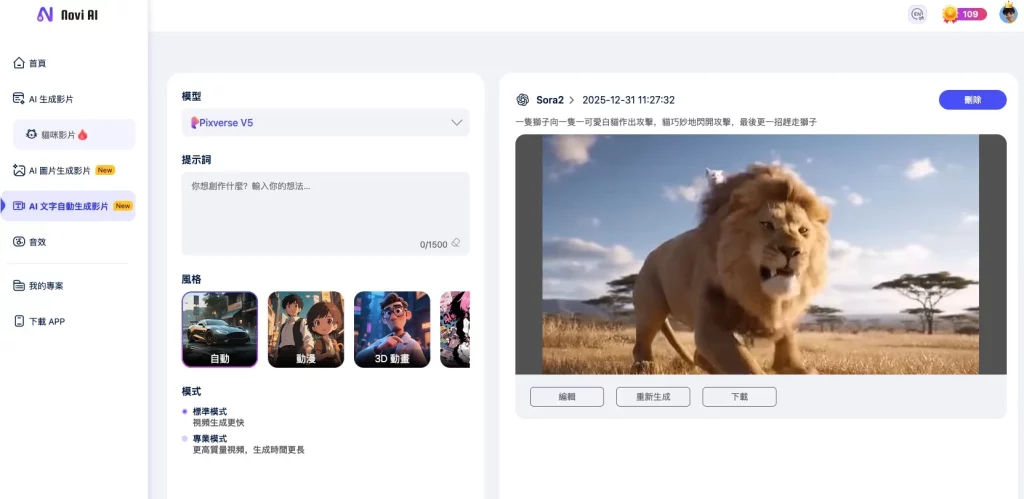The height and width of the screenshot is (499, 1024).
Task: Click the 更高質量視頻，生成時間更長 text
Action: pos(249,449)
